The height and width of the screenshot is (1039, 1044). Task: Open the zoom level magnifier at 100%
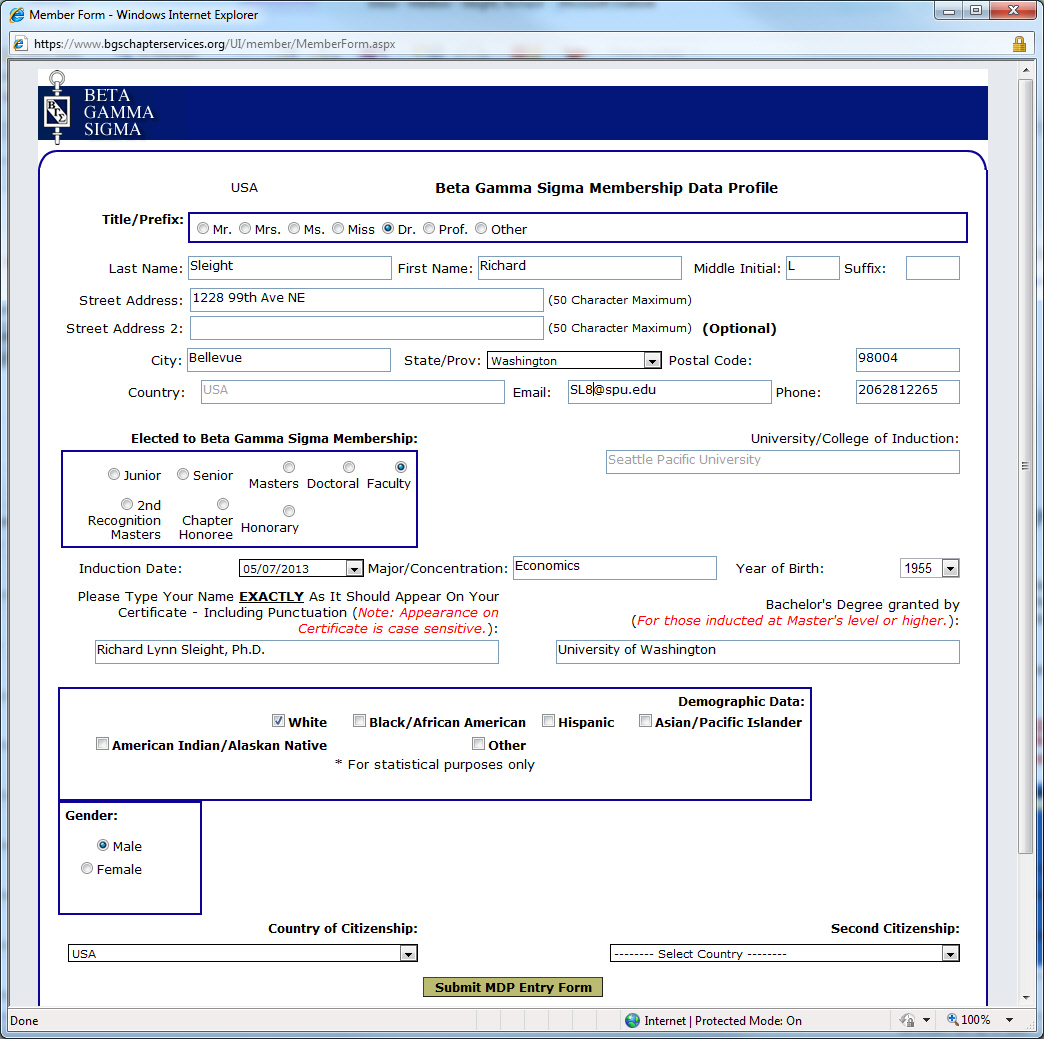tap(953, 1019)
